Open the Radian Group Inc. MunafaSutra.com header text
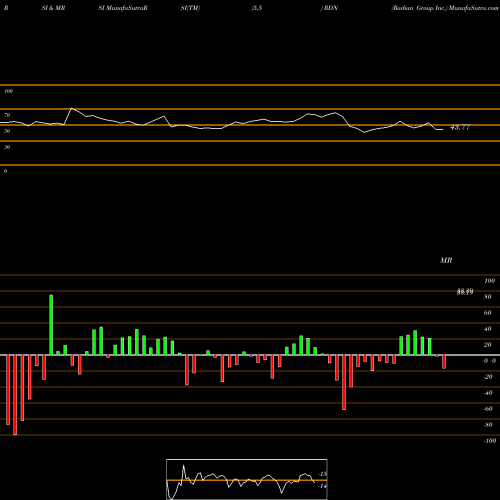 (445, 8)
